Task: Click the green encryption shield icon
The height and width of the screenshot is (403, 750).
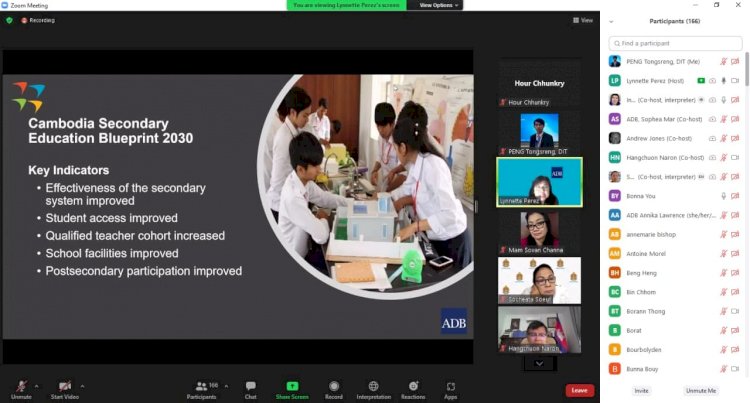Action: coord(9,20)
